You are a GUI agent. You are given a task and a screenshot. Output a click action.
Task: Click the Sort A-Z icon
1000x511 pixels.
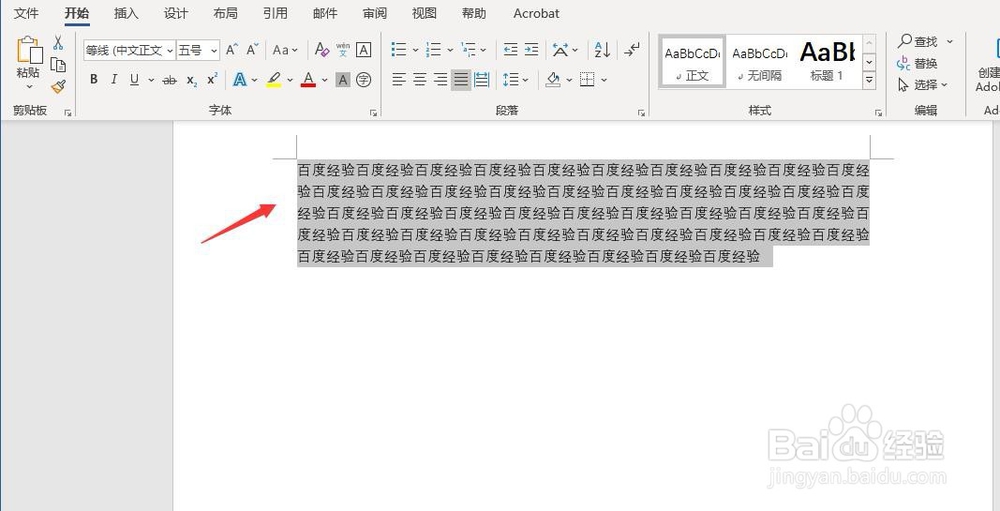(602, 50)
